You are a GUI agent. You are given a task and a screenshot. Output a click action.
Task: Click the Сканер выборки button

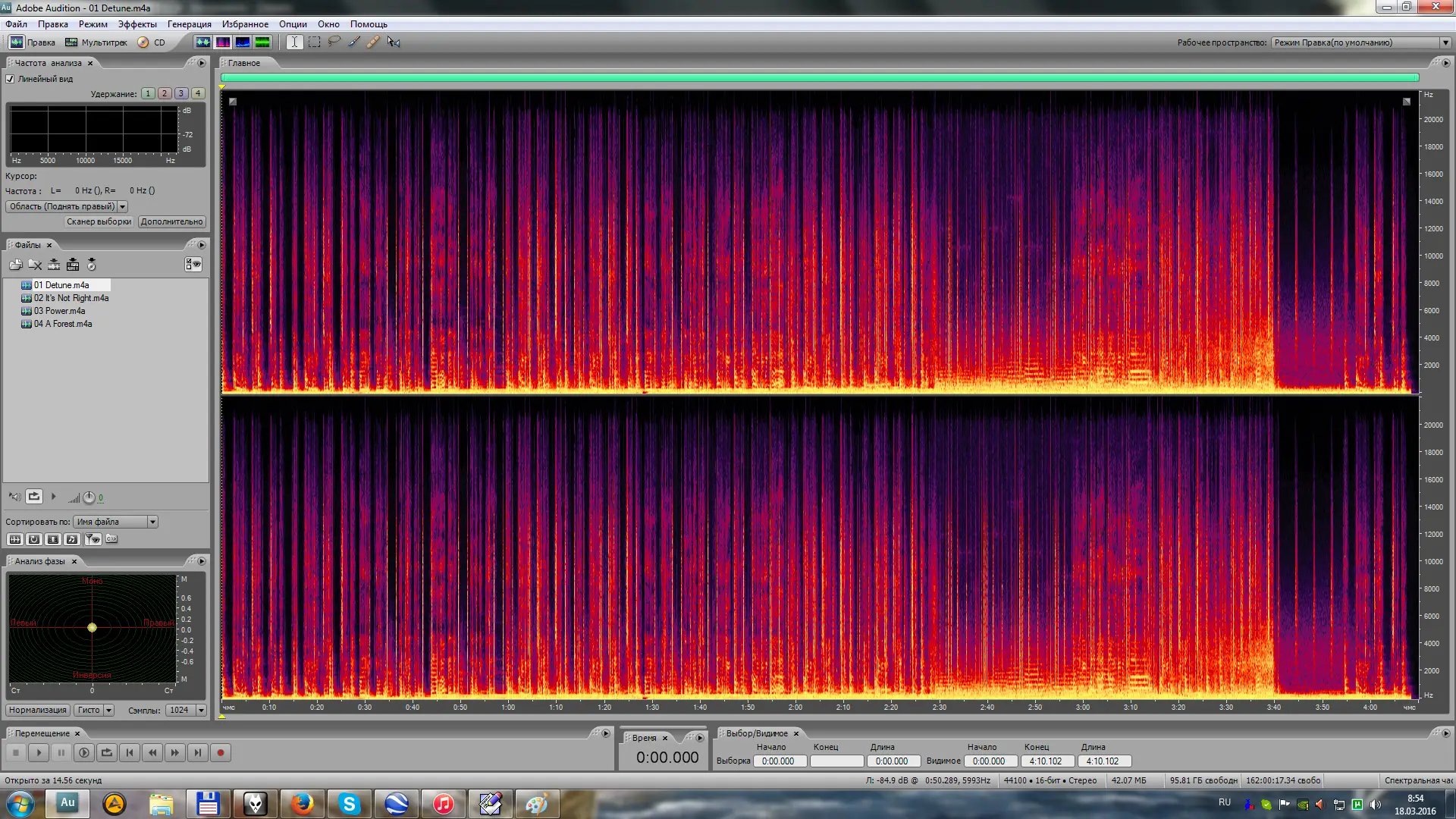coord(99,221)
